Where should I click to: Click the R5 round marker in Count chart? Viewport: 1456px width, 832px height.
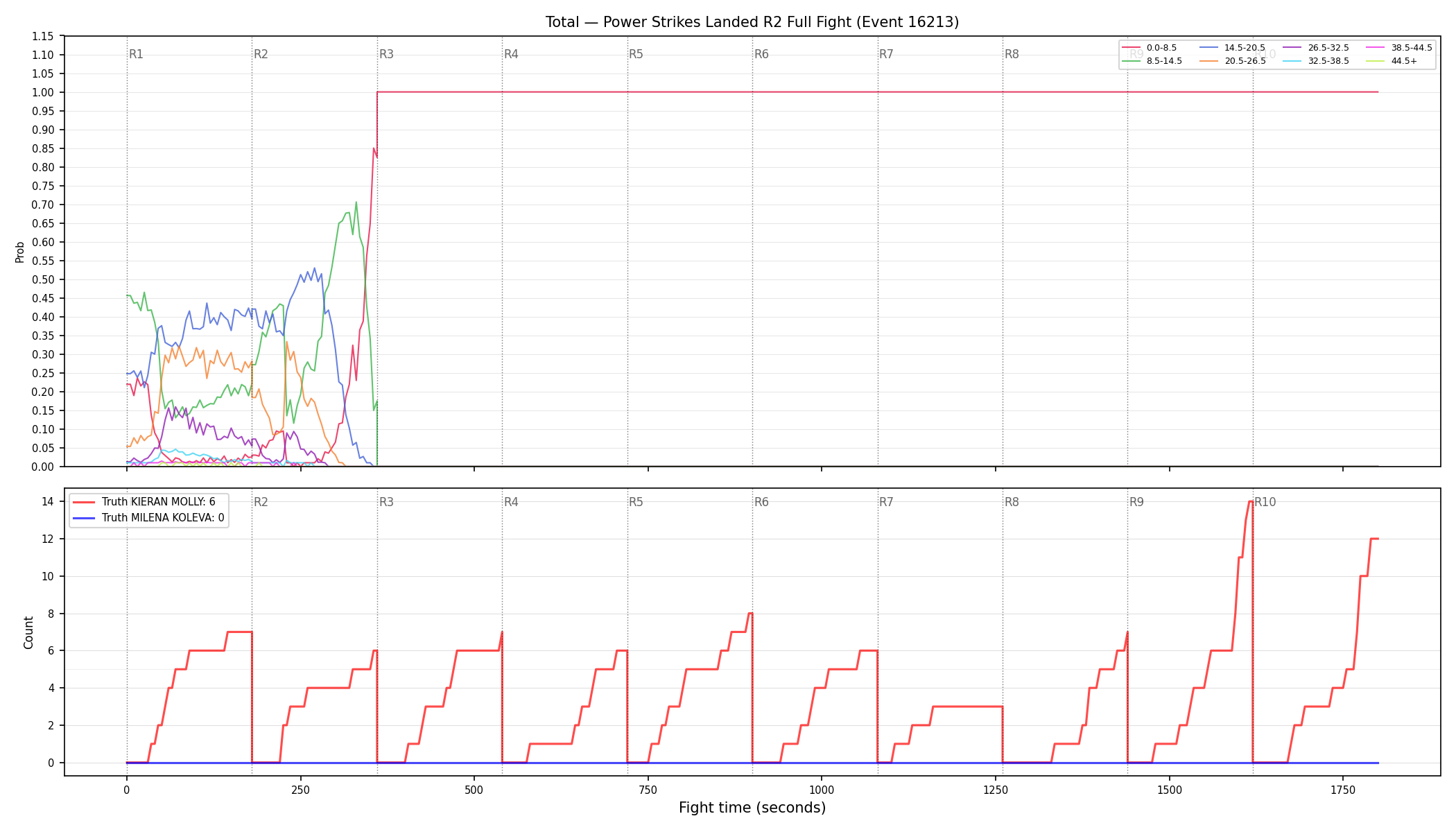[x=636, y=502]
